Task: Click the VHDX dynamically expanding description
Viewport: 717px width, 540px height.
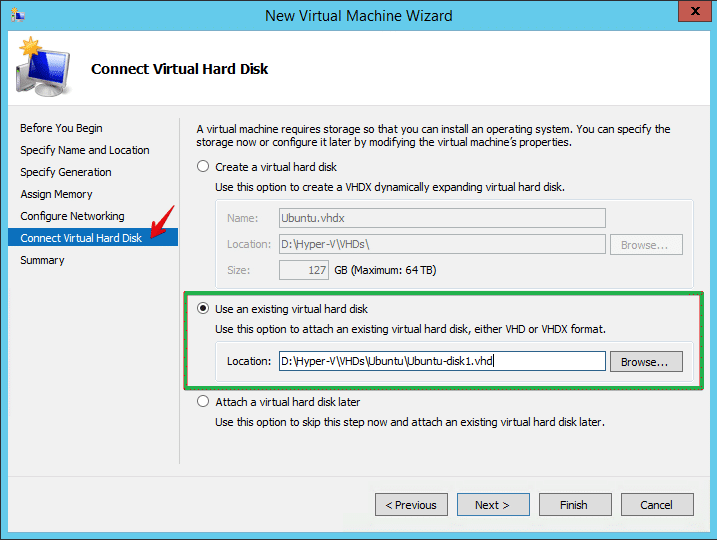Action: click(390, 187)
